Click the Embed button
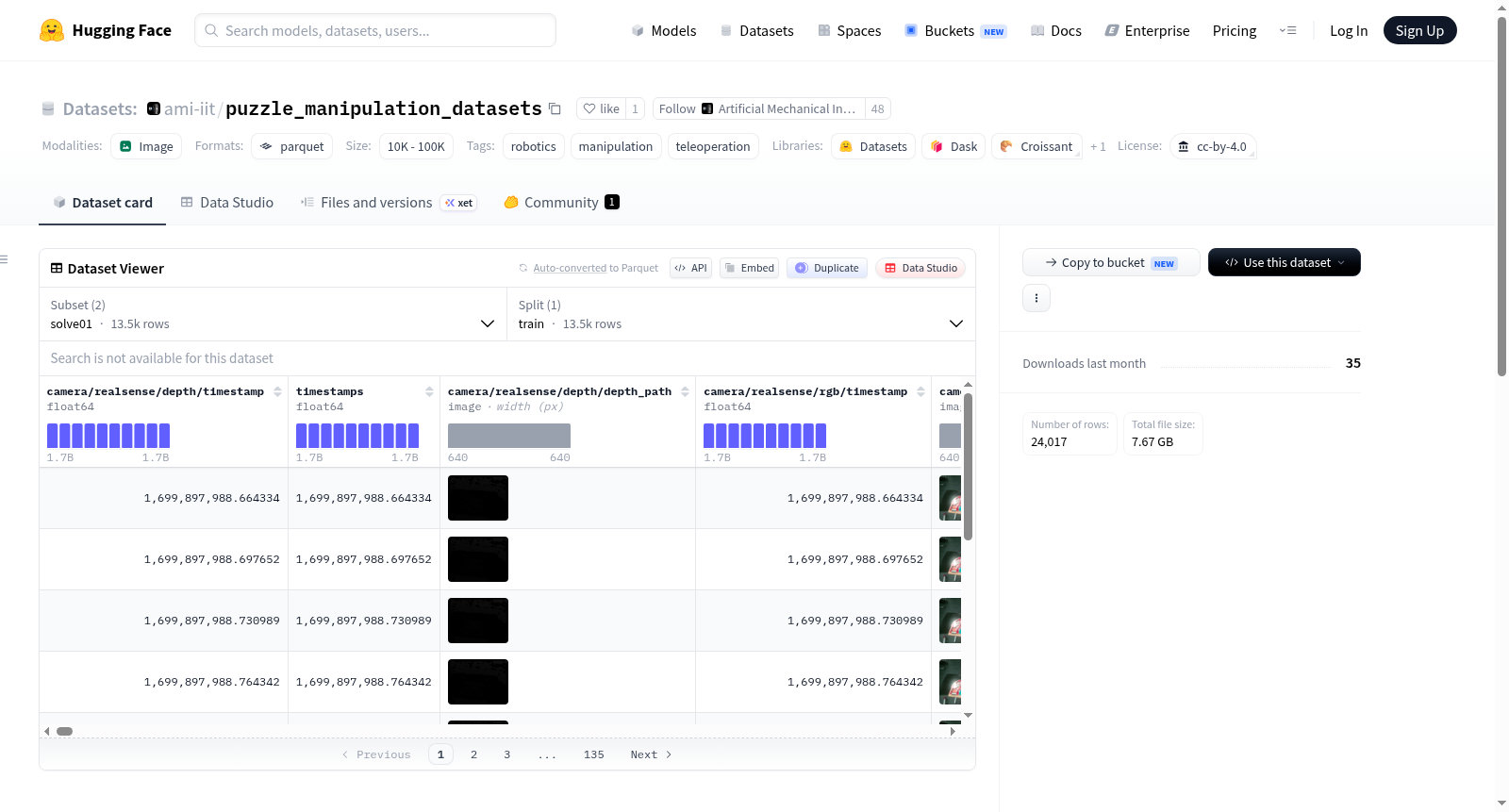The image size is (1509, 812). coord(749,268)
